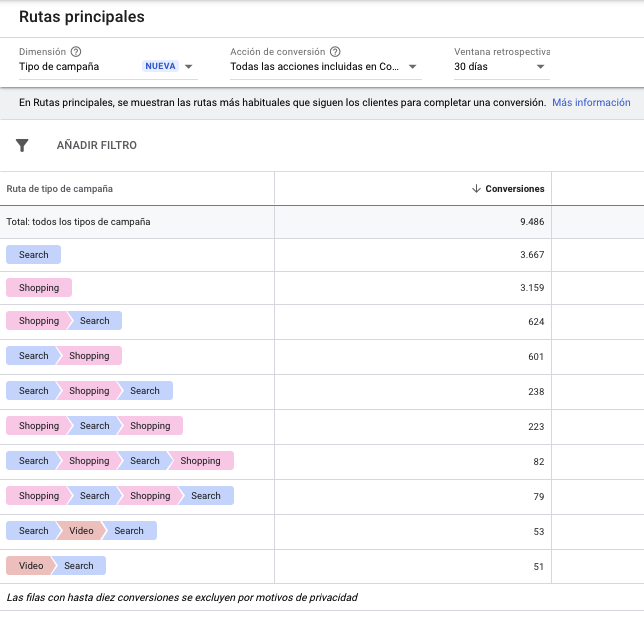Click the conversions value 223
644x636 pixels.
(536, 427)
